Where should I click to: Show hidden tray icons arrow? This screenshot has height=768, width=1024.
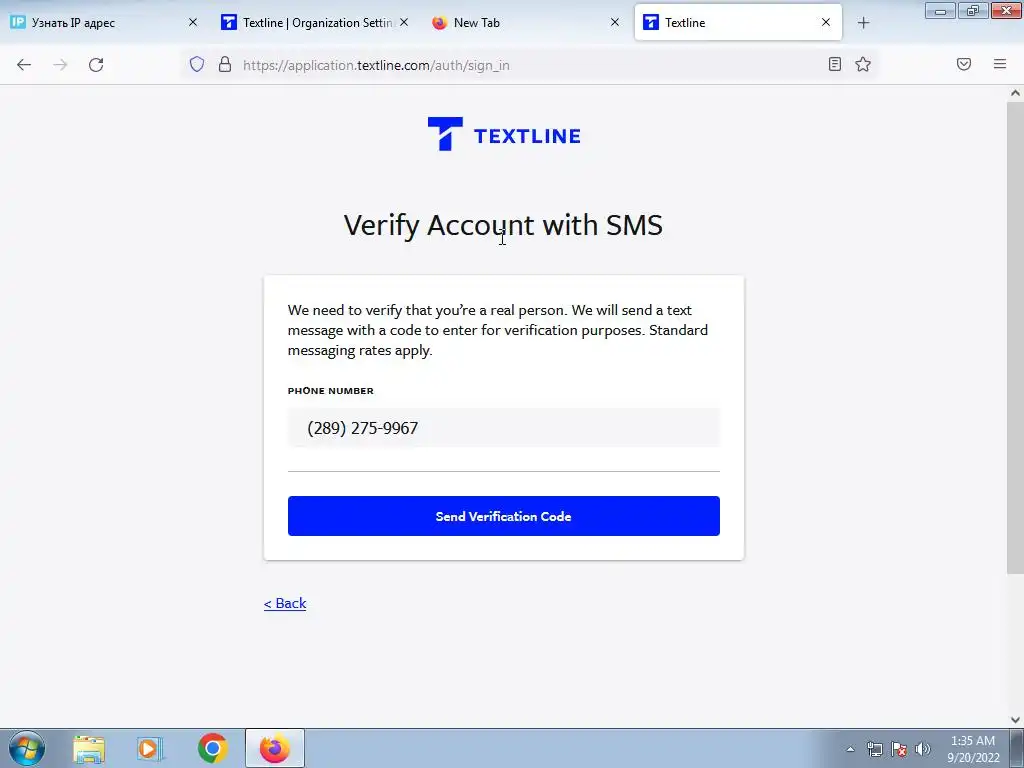(850, 749)
